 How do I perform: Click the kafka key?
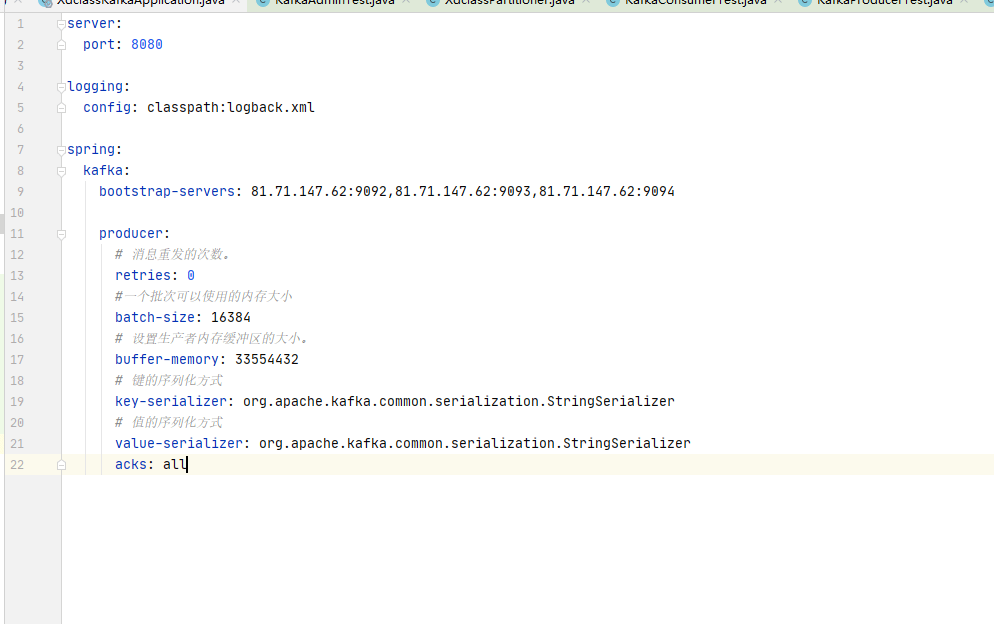(x=103, y=170)
